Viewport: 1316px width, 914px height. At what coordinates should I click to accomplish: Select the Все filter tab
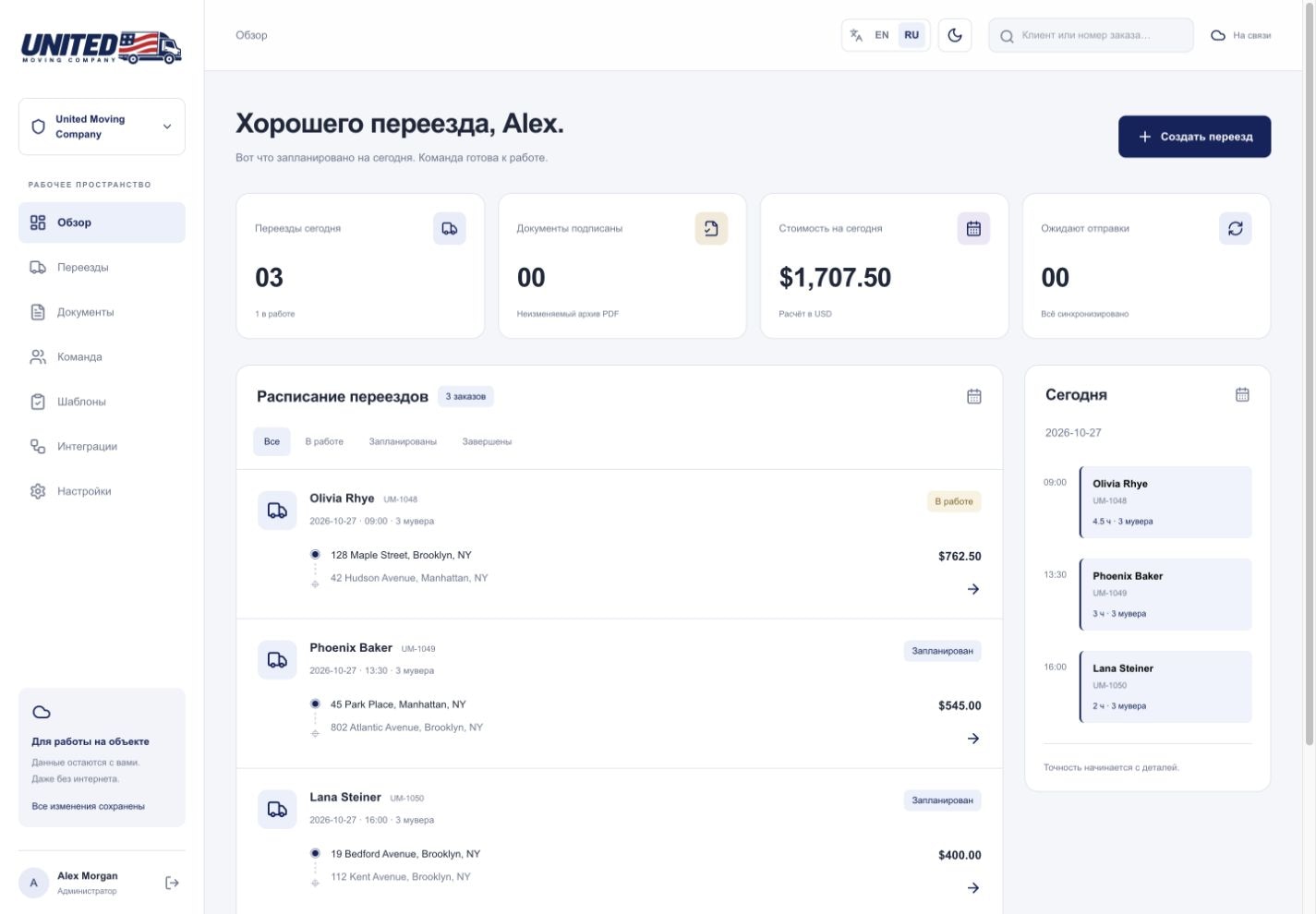point(272,441)
